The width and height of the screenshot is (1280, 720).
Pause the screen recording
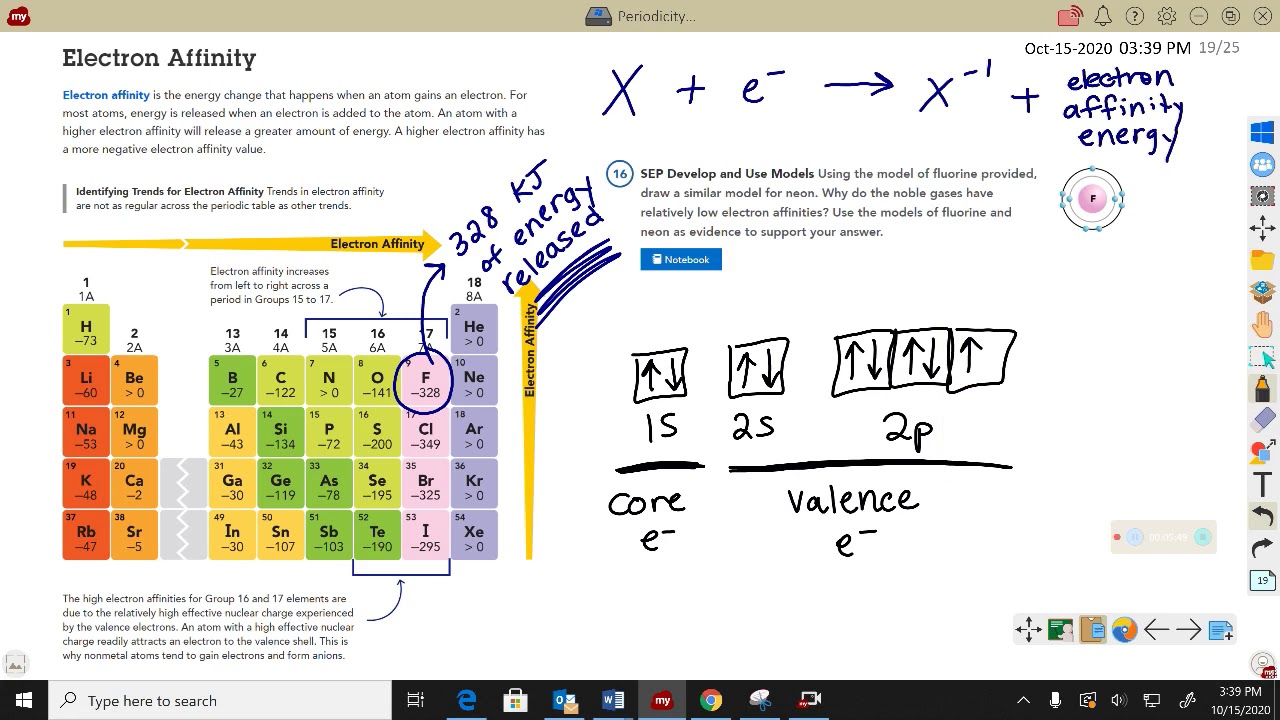(1135, 538)
